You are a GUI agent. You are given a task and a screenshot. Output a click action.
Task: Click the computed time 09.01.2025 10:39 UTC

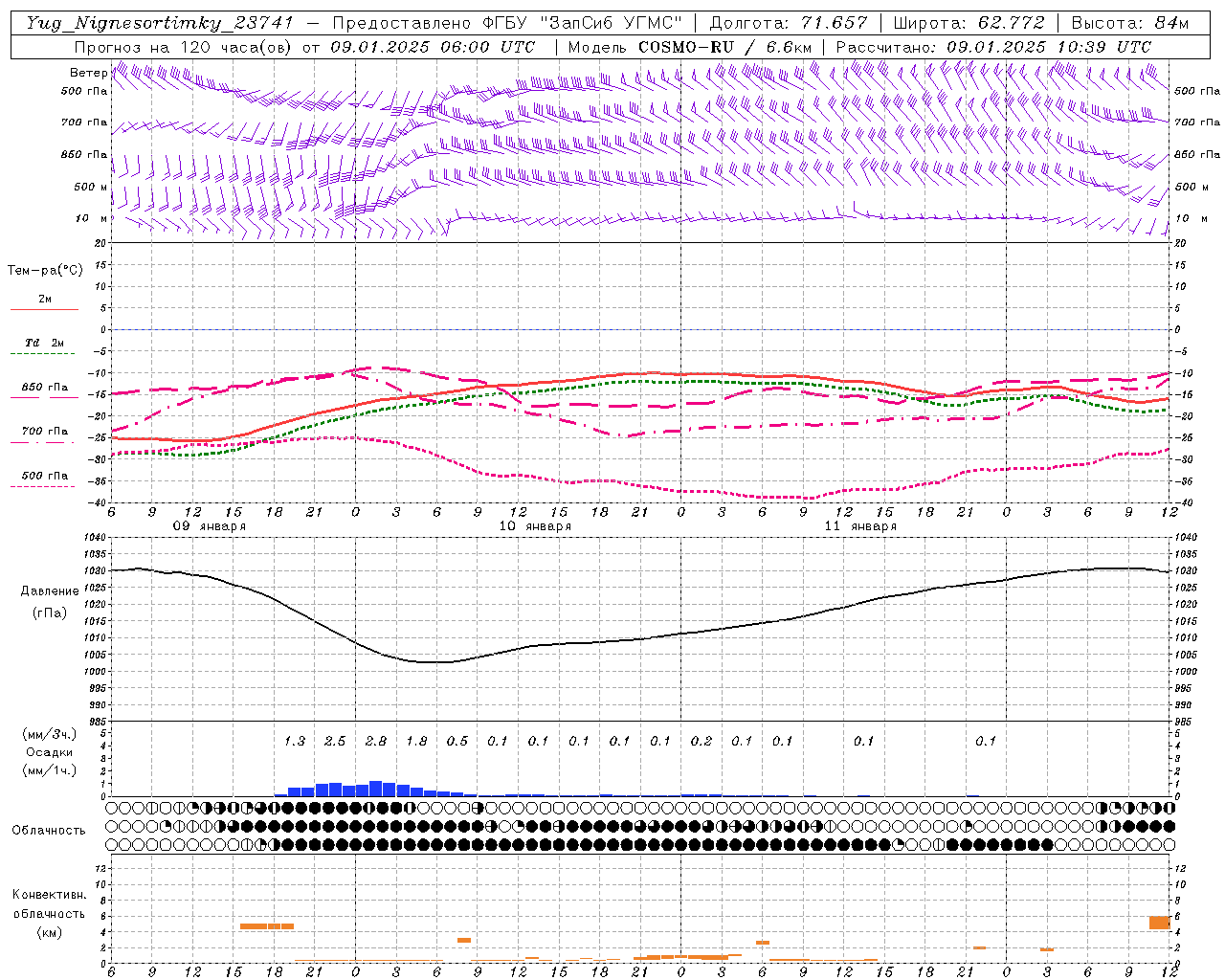point(1049,47)
